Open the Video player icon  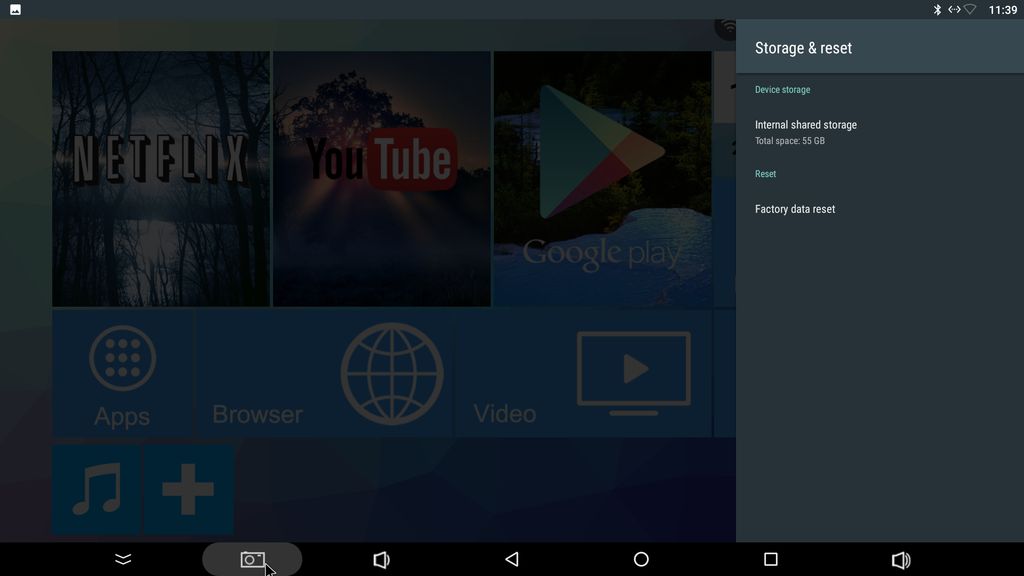[633, 374]
